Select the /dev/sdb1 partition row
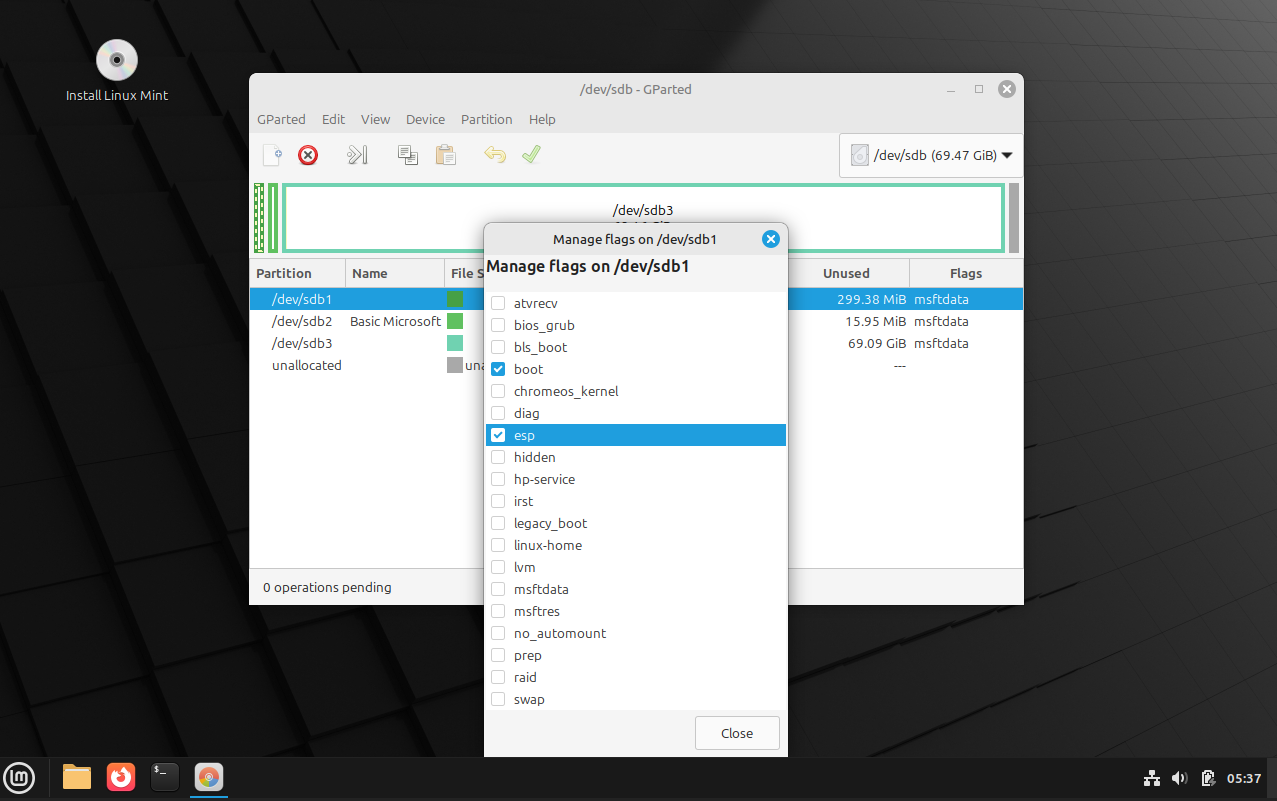Screen dimensions: 1277x801 pyautogui.click(x=636, y=299)
